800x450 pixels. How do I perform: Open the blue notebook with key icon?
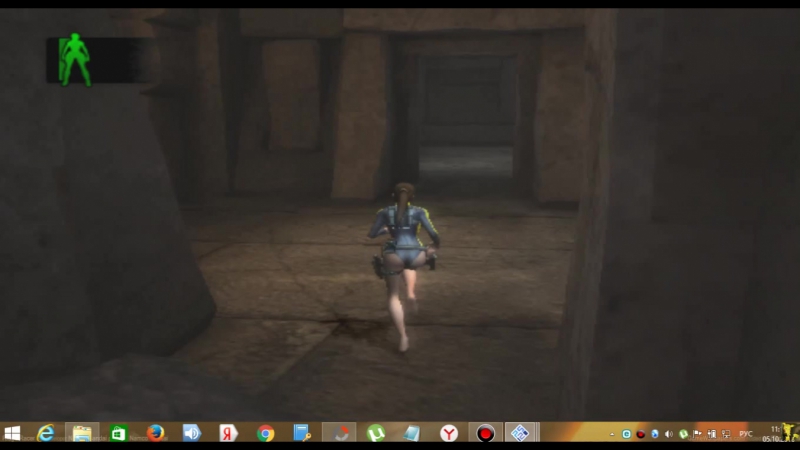[x=302, y=433]
